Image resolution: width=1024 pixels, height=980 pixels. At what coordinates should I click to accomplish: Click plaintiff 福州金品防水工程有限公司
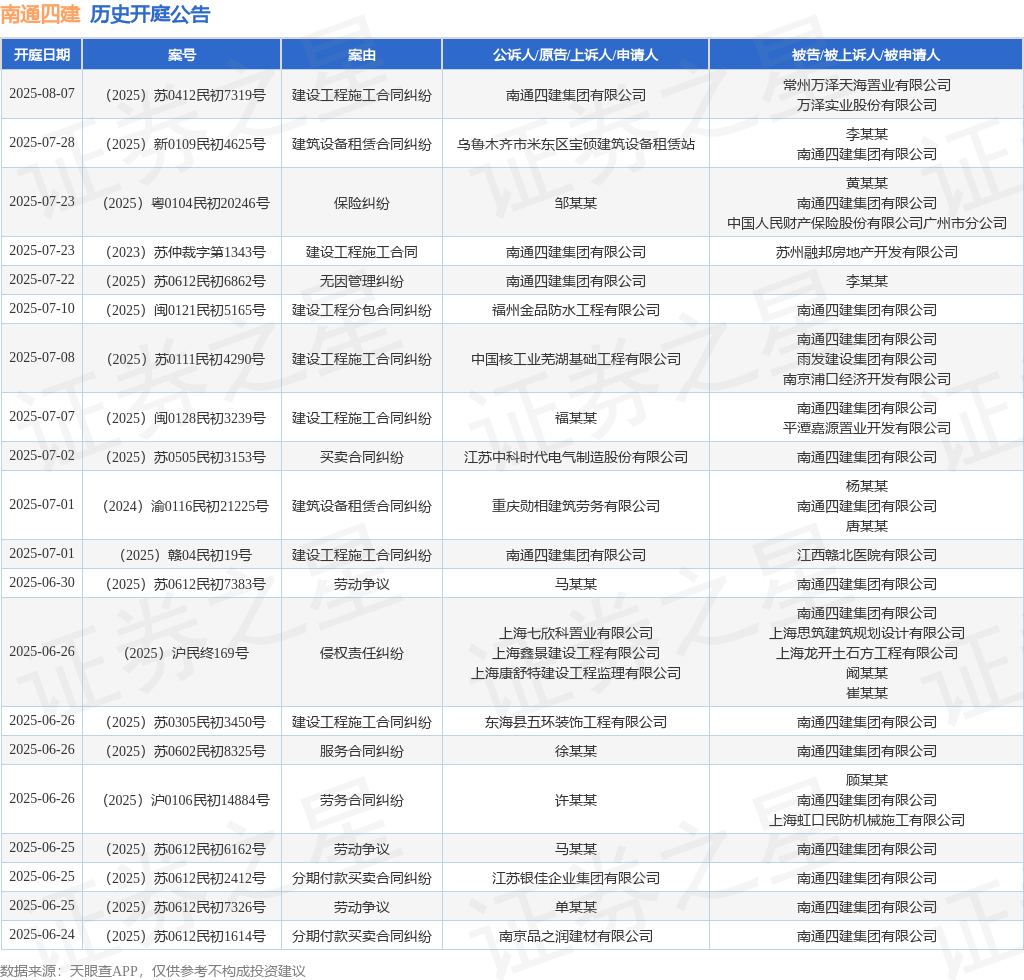coord(575,310)
